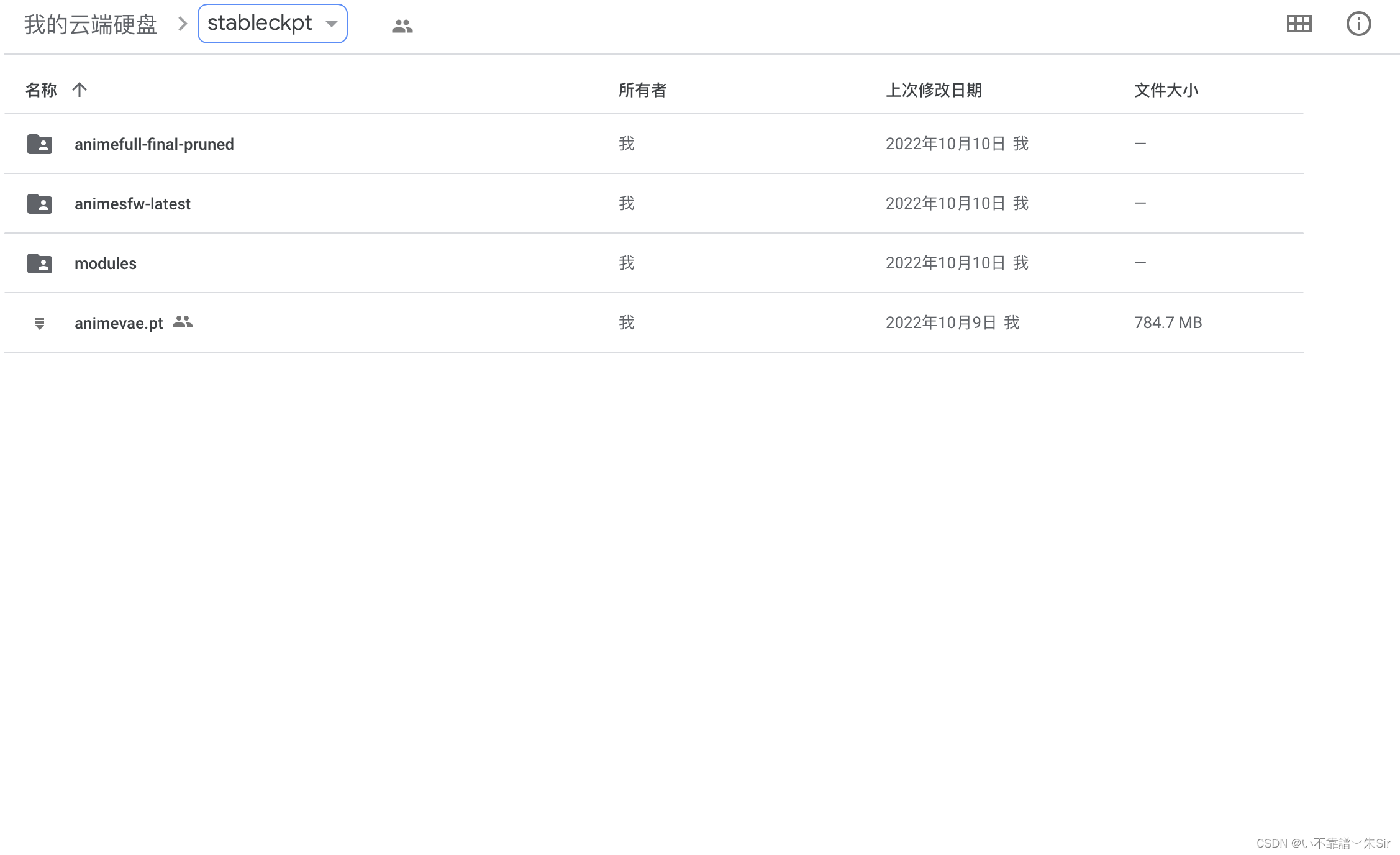
Task: Click the animefull-final-pruned folder icon
Action: point(40,144)
